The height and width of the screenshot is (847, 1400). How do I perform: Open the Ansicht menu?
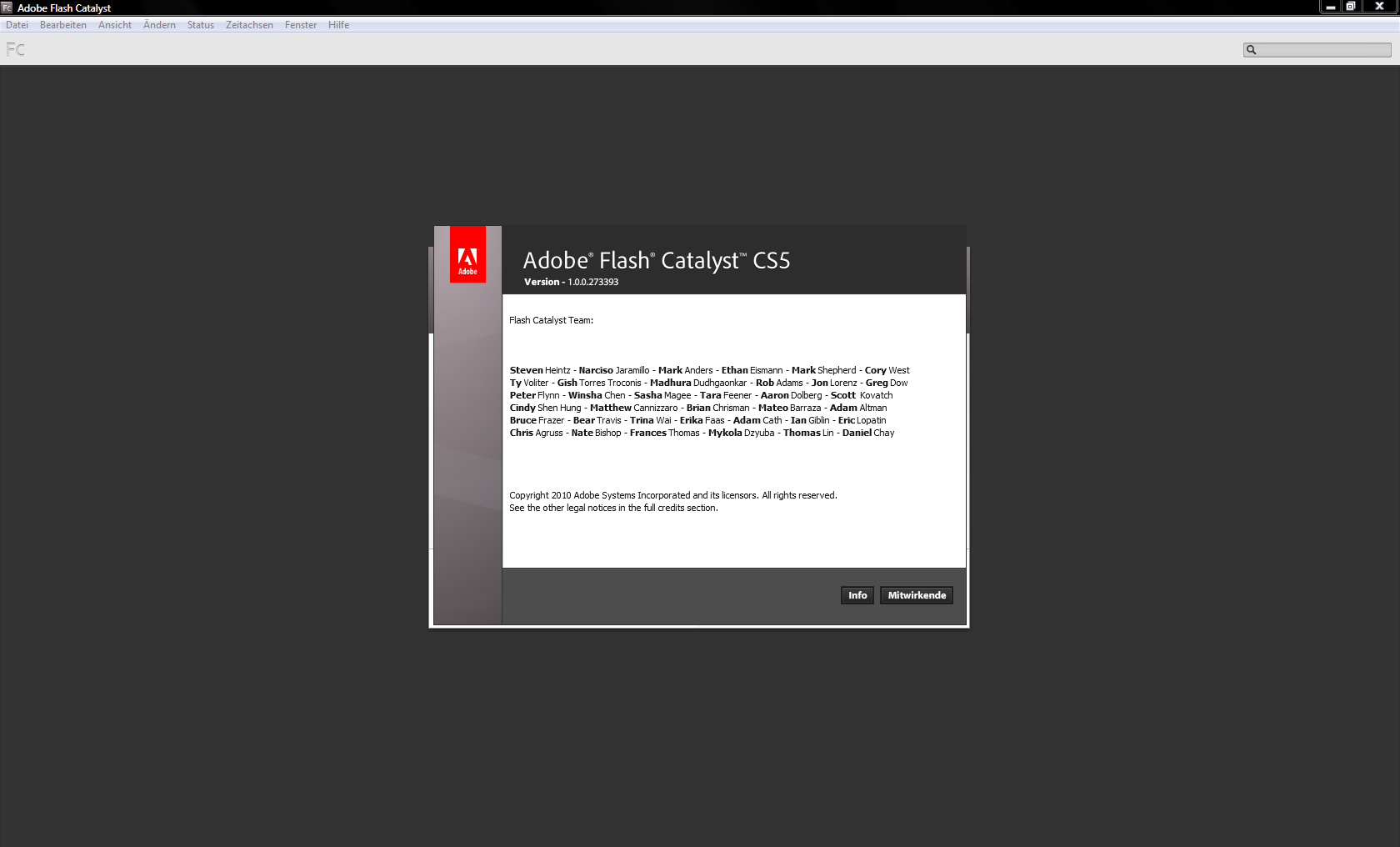pyautogui.click(x=115, y=25)
